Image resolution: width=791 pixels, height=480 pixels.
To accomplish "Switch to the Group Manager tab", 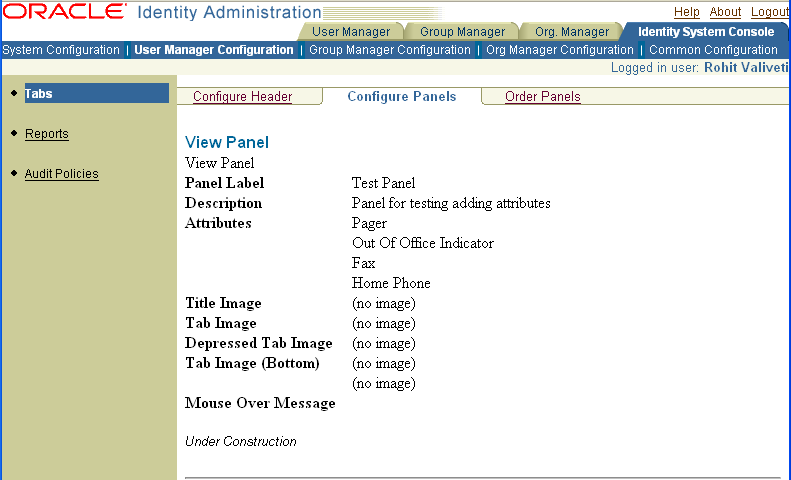I will pyautogui.click(x=462, y=32).
